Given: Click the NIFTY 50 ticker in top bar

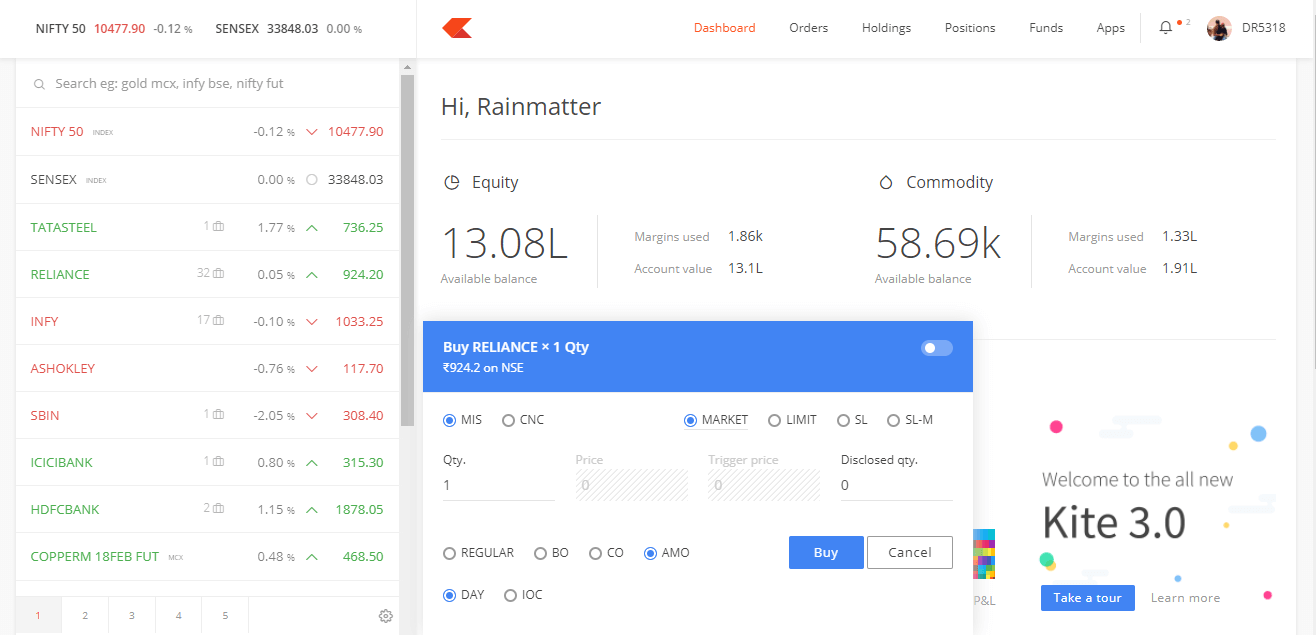Looking at the screenshot, I should coord(114,28).
